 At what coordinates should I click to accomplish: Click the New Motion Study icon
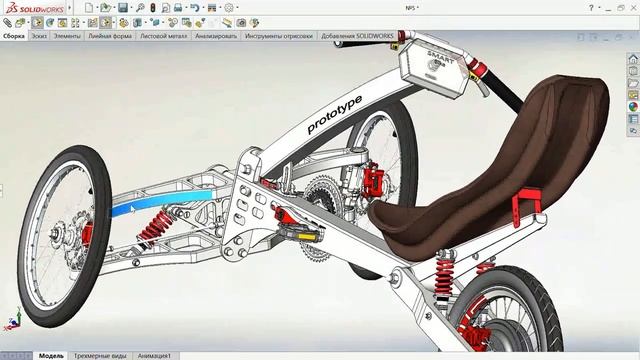(x=173, y=23)
